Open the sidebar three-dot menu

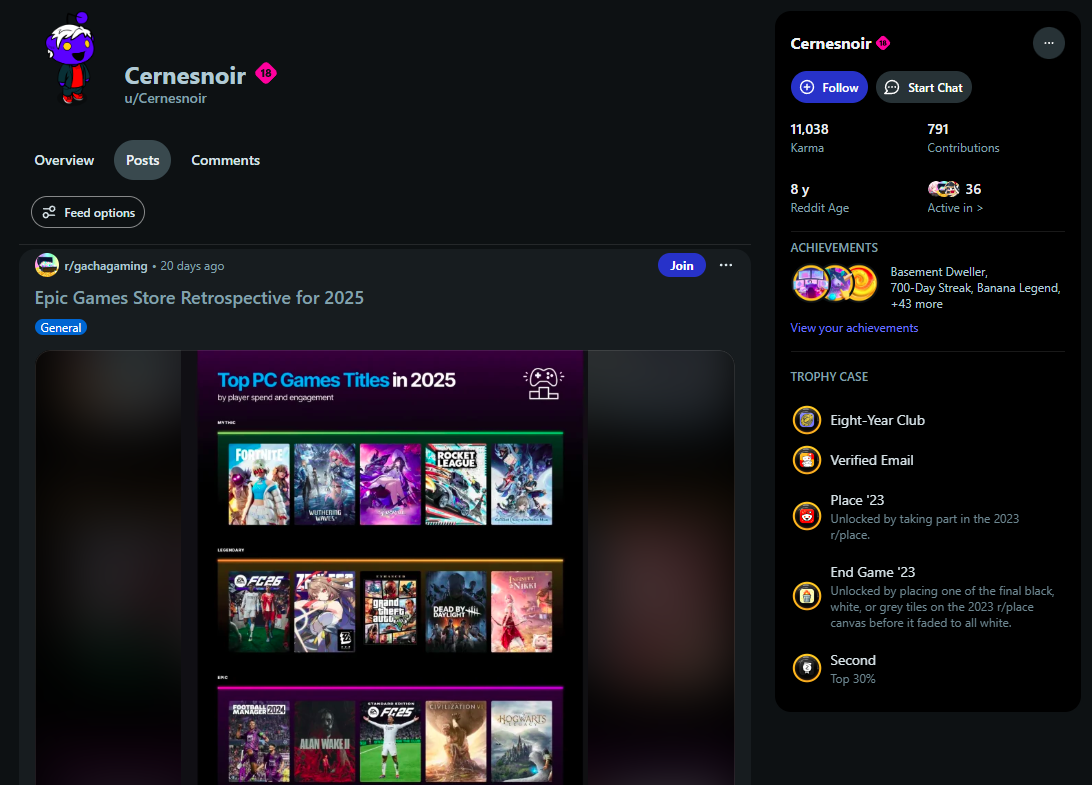(x=1048, y=43)
